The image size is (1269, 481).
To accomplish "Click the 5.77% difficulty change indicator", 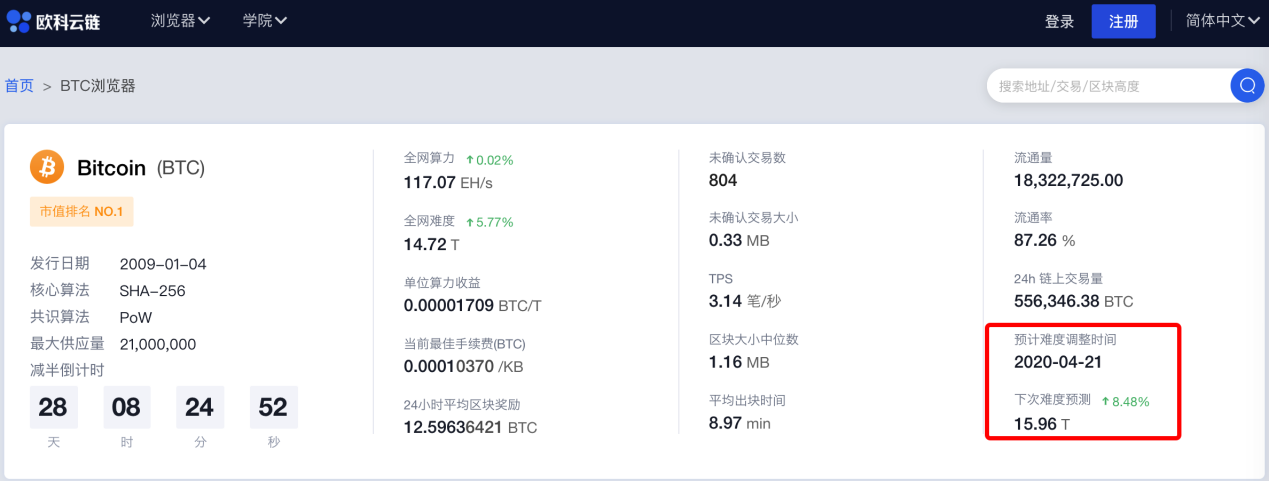I will click(x=489, y=221).
